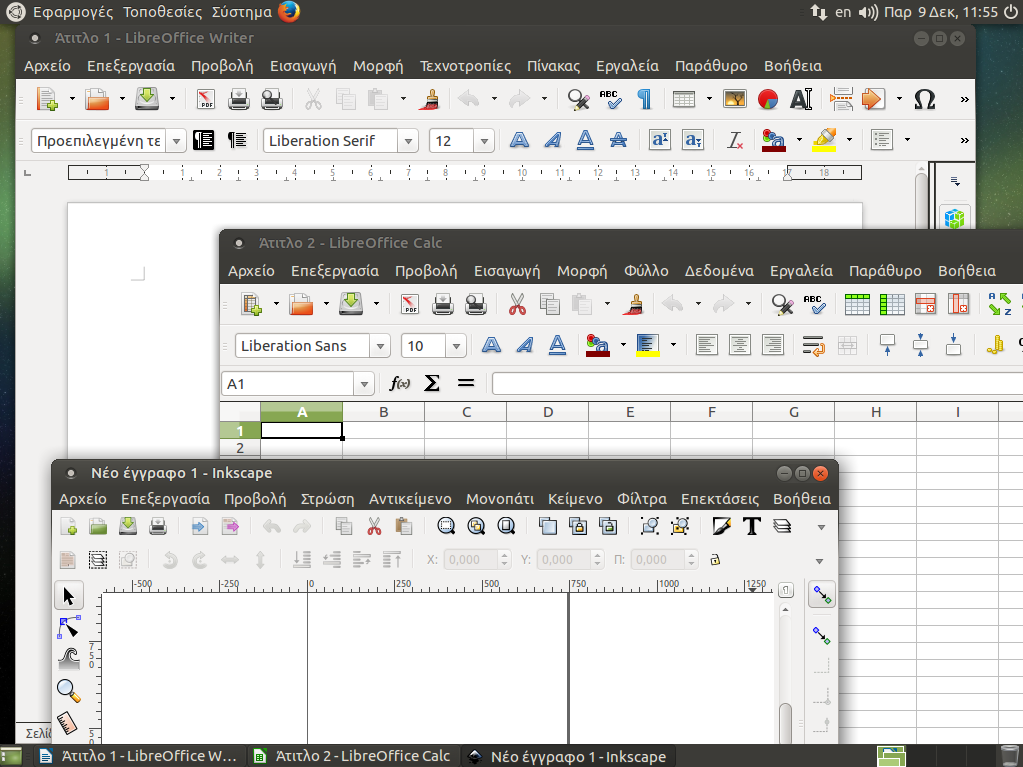
Task: Open the Φίλτρα menu in Inkscape
Action: pos(641,498)
